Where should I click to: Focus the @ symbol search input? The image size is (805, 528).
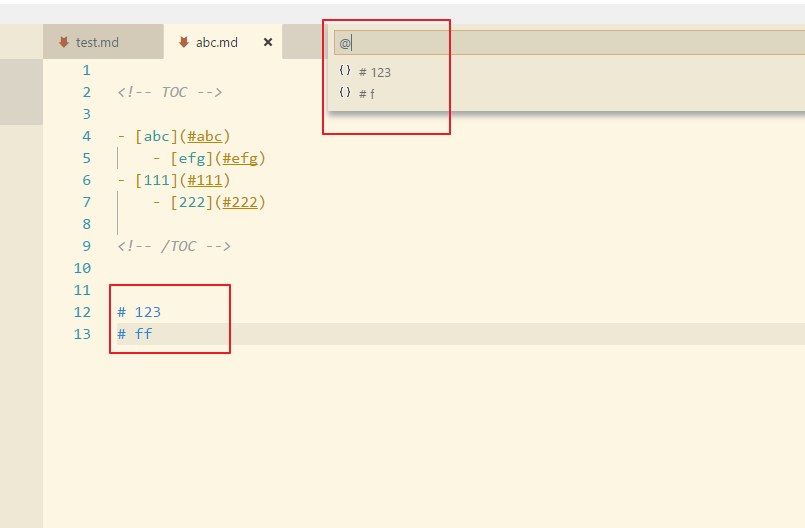[569, 43]
